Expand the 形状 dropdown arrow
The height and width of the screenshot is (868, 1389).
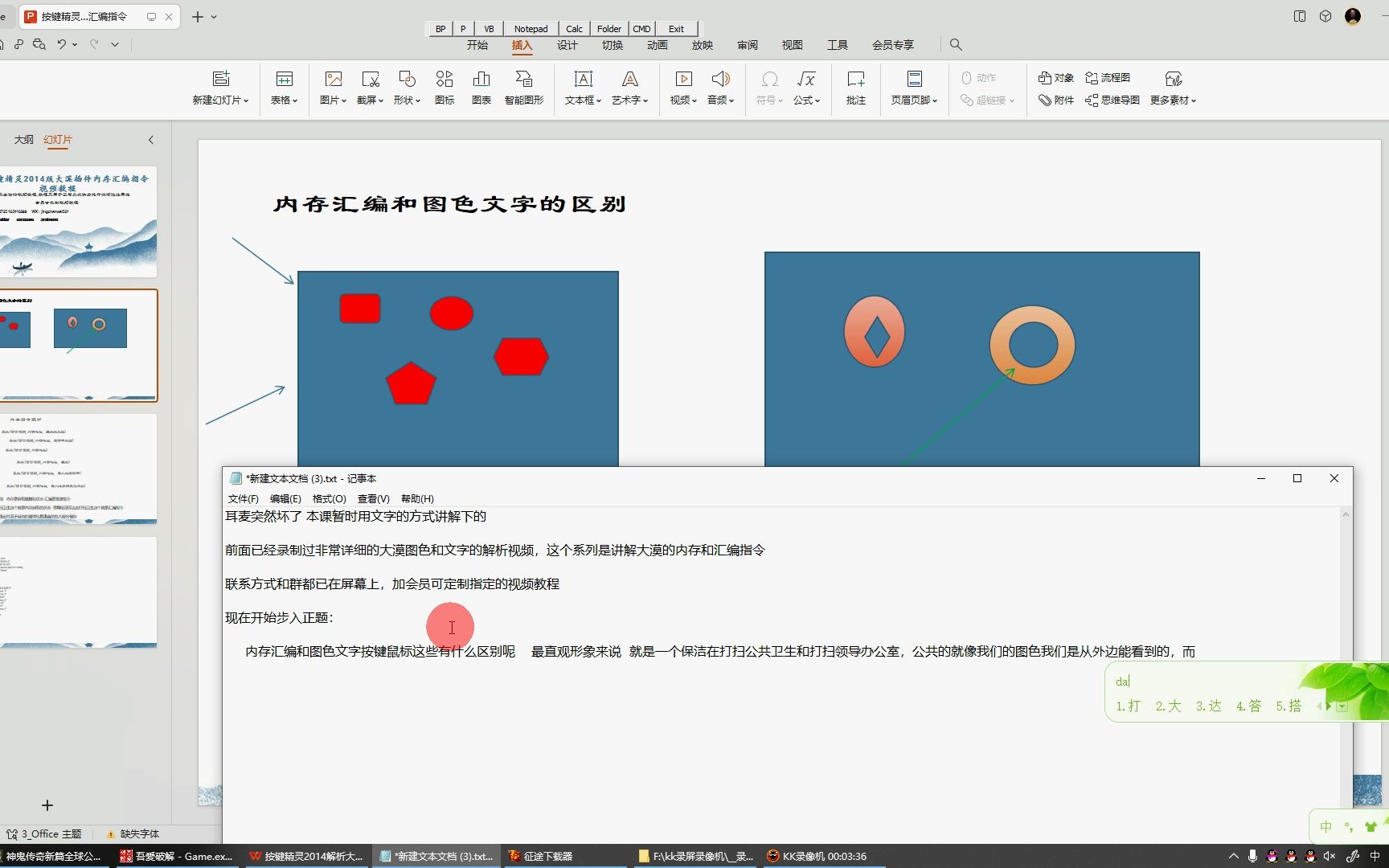(x=418, y=101)
